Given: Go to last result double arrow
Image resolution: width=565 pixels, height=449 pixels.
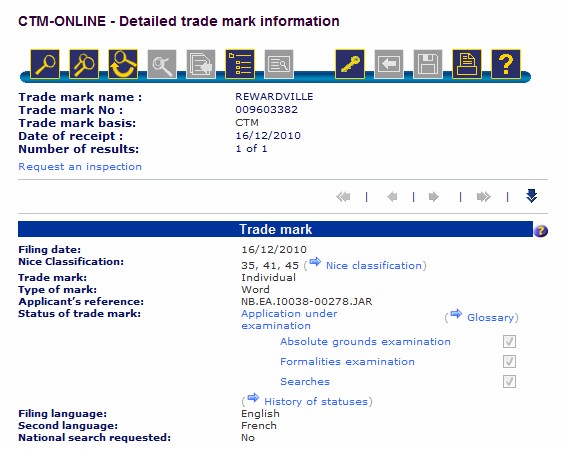Looking at the screenshot, I should tap(484, 197).
